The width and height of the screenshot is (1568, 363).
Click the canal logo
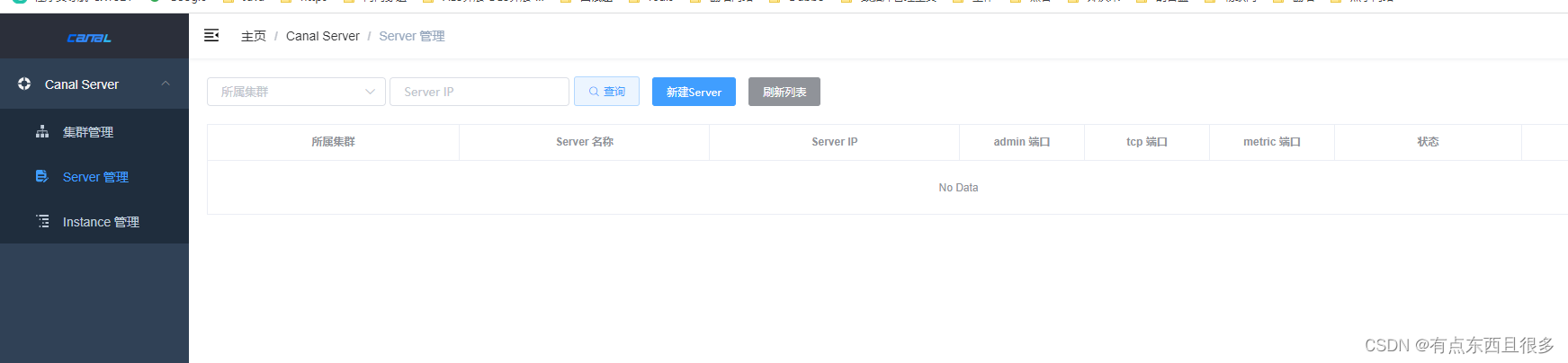click(89, 38)
